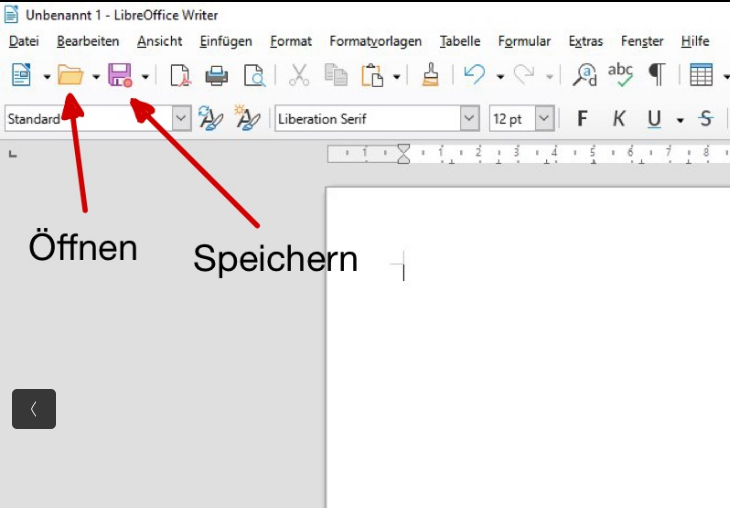Export directly as PDF icon

point(179,75)
